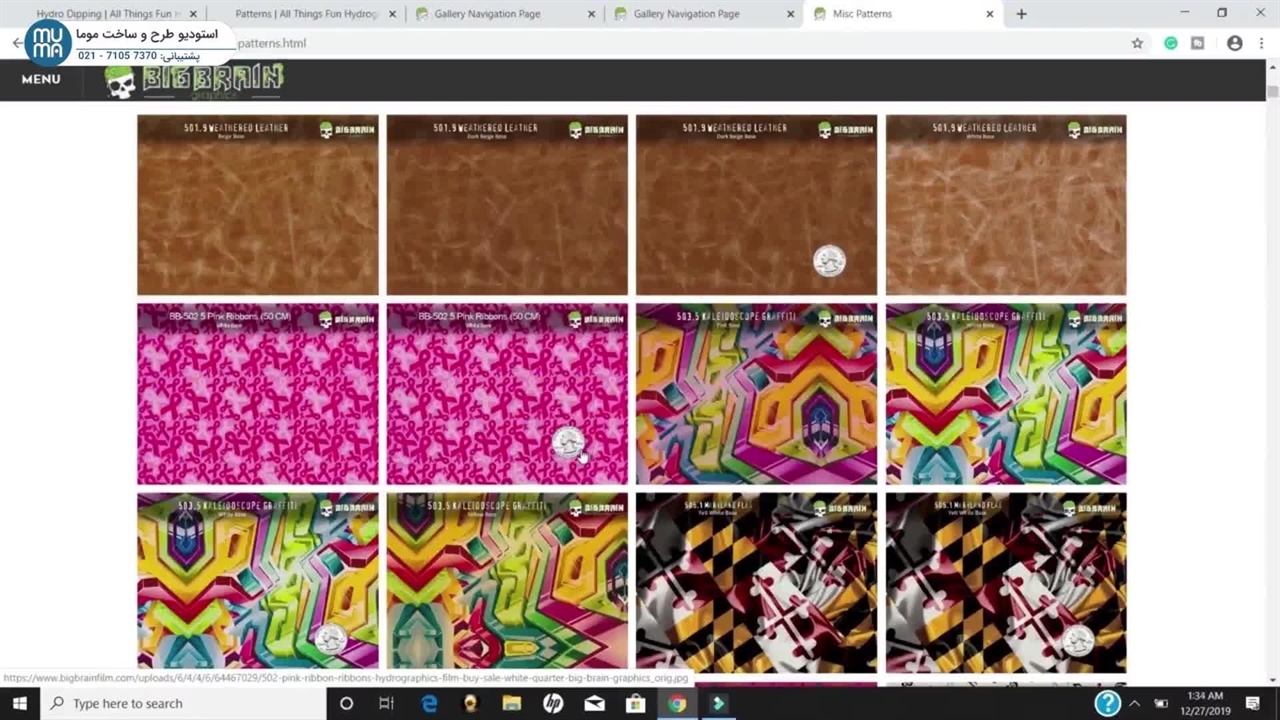1280x720 pixels.
Task: Click the blue help question mark icon
Action: point(1107,703)
